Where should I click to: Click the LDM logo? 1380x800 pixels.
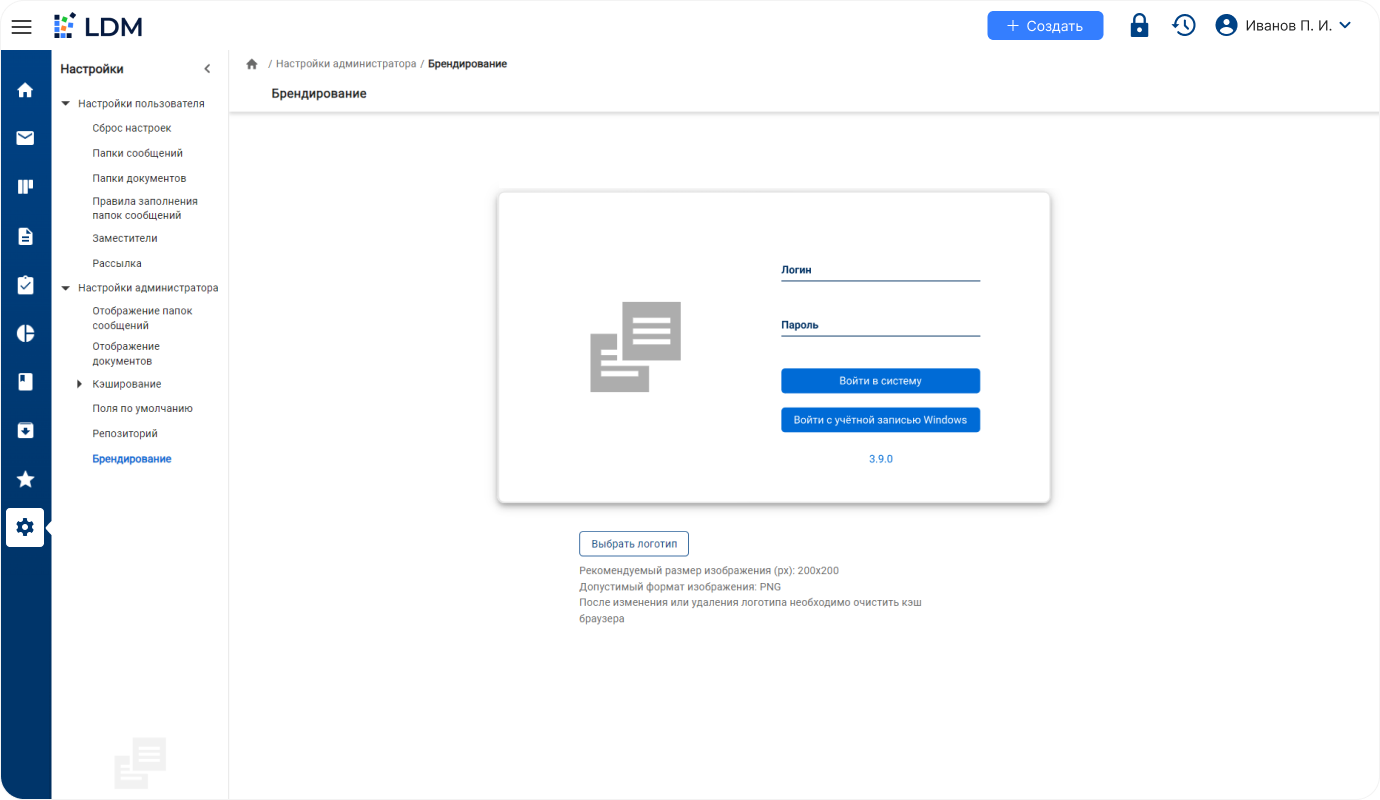pyautogui.click(x=98, y=26)
